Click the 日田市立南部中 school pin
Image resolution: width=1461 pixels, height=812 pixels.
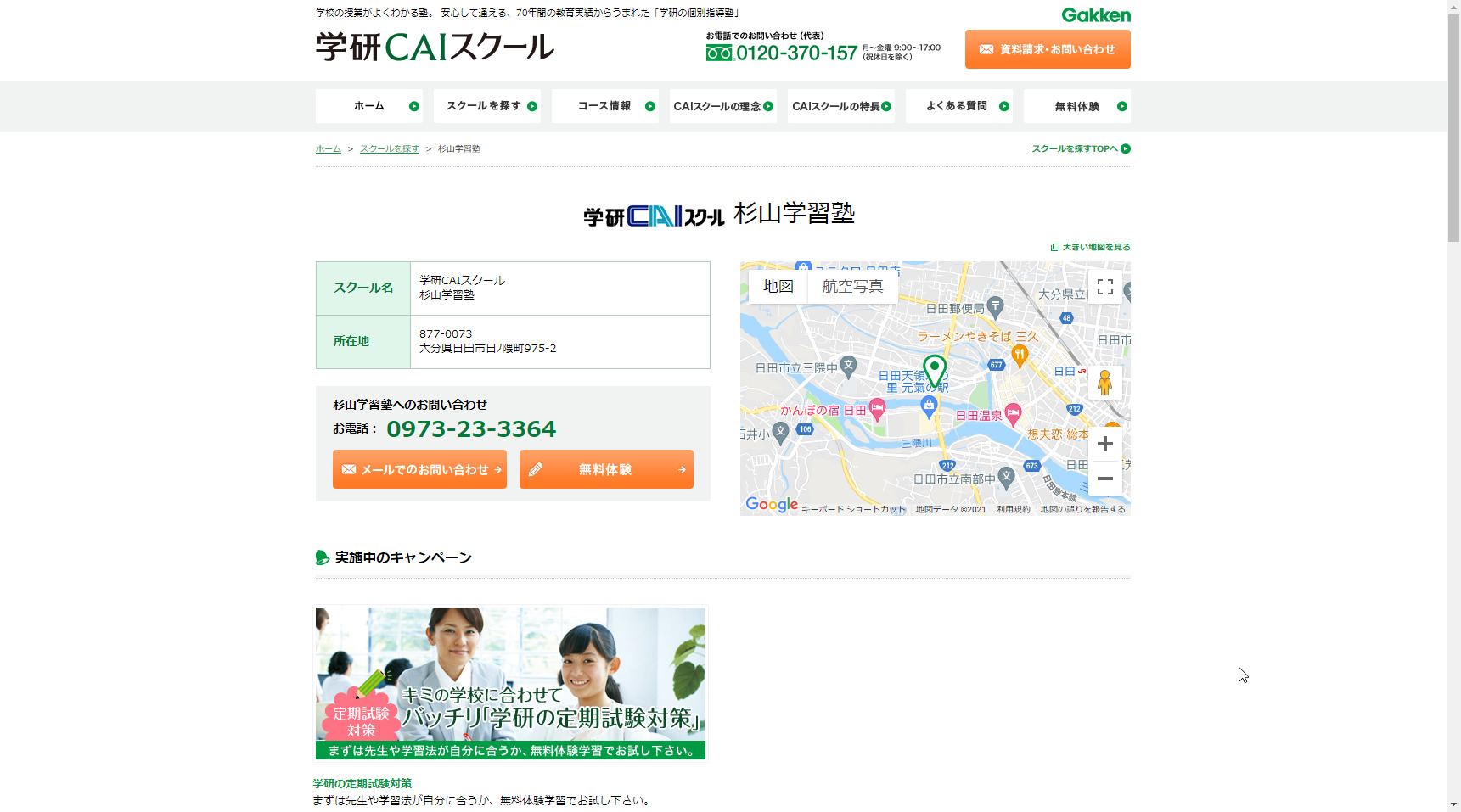[1006, 477]
